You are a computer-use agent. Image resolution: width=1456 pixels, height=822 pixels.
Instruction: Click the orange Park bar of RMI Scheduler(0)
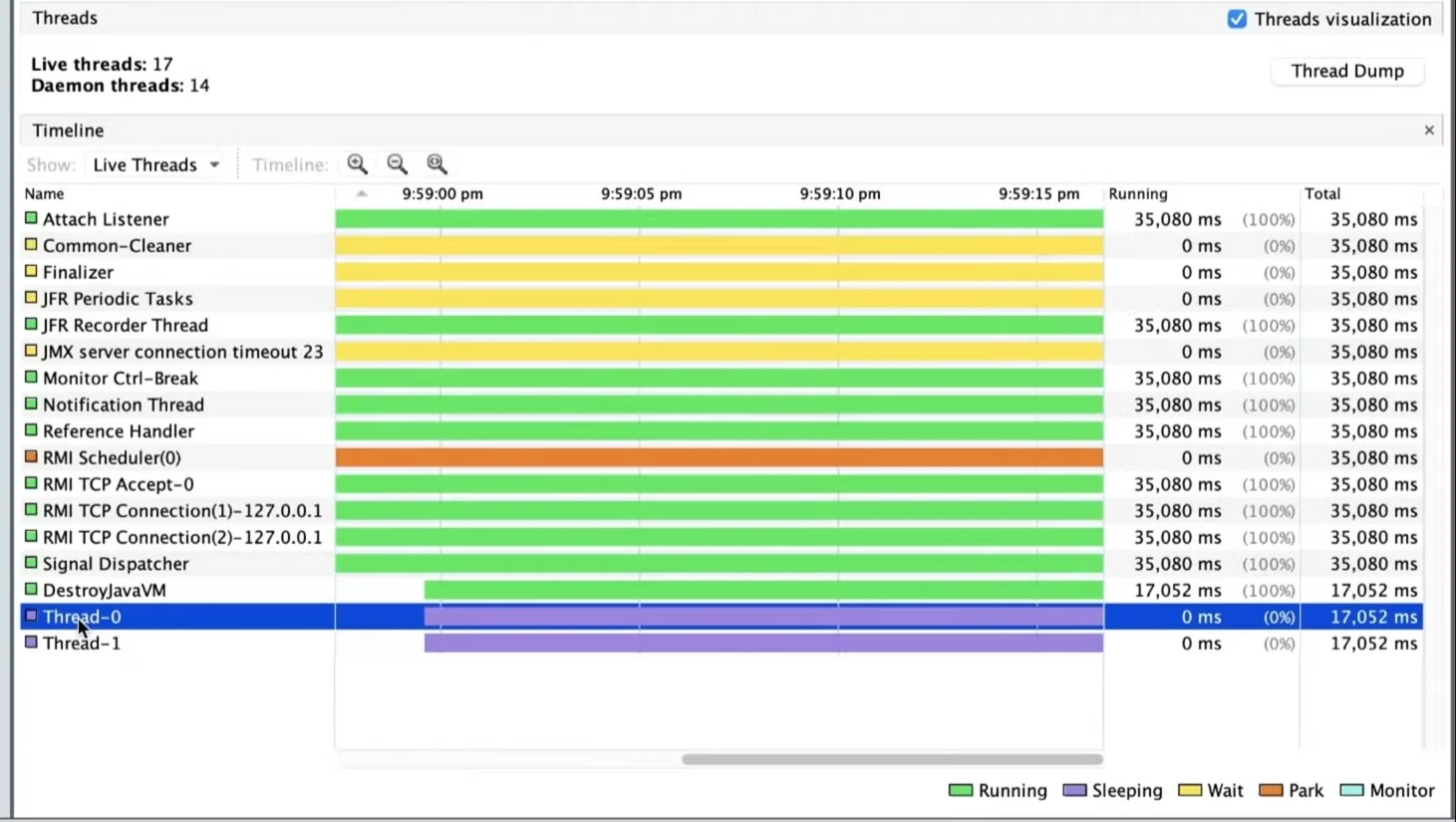pos(720,457)
